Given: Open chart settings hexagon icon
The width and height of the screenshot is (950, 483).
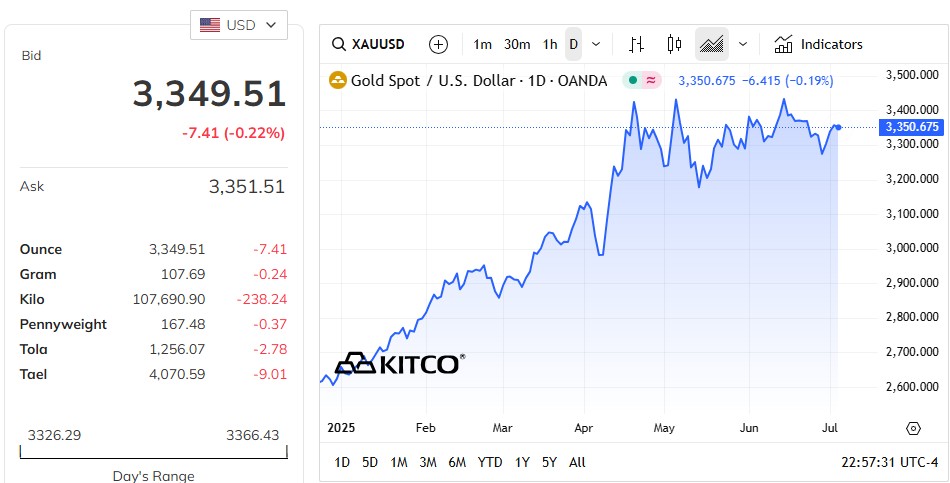Looking at the screenshot, I should coord(913,428).
